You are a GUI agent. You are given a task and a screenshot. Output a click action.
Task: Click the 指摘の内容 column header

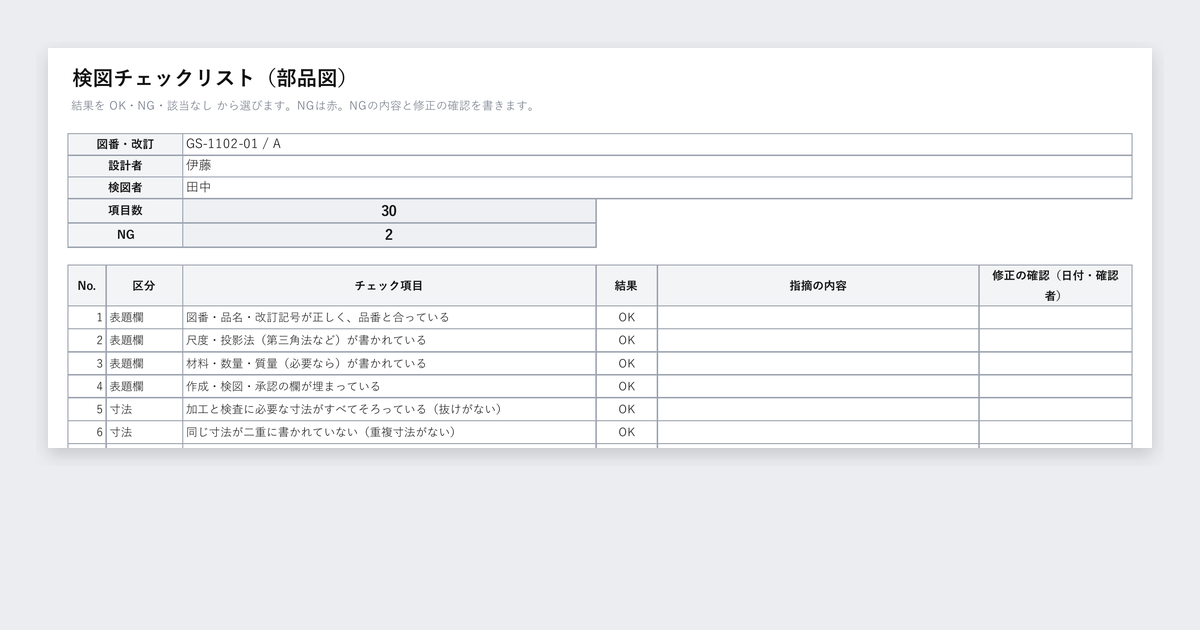click(818, 286)
